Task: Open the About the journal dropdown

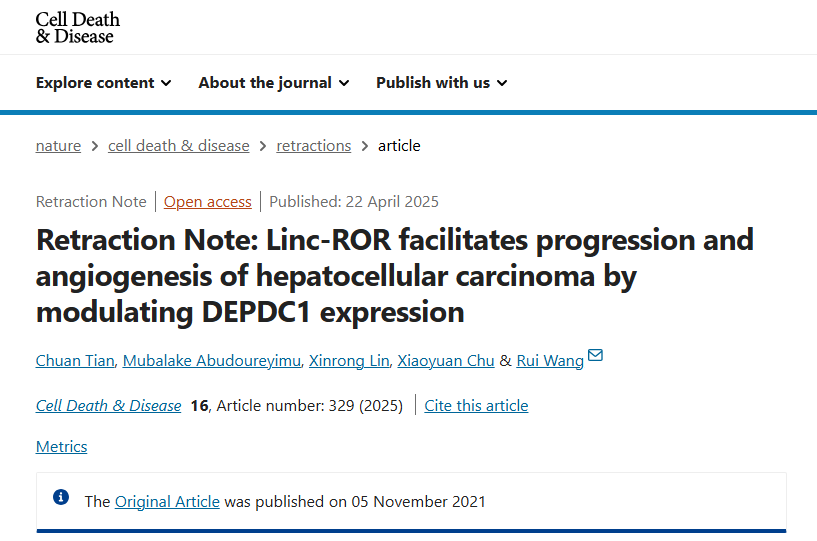Action: pos(274,83)
